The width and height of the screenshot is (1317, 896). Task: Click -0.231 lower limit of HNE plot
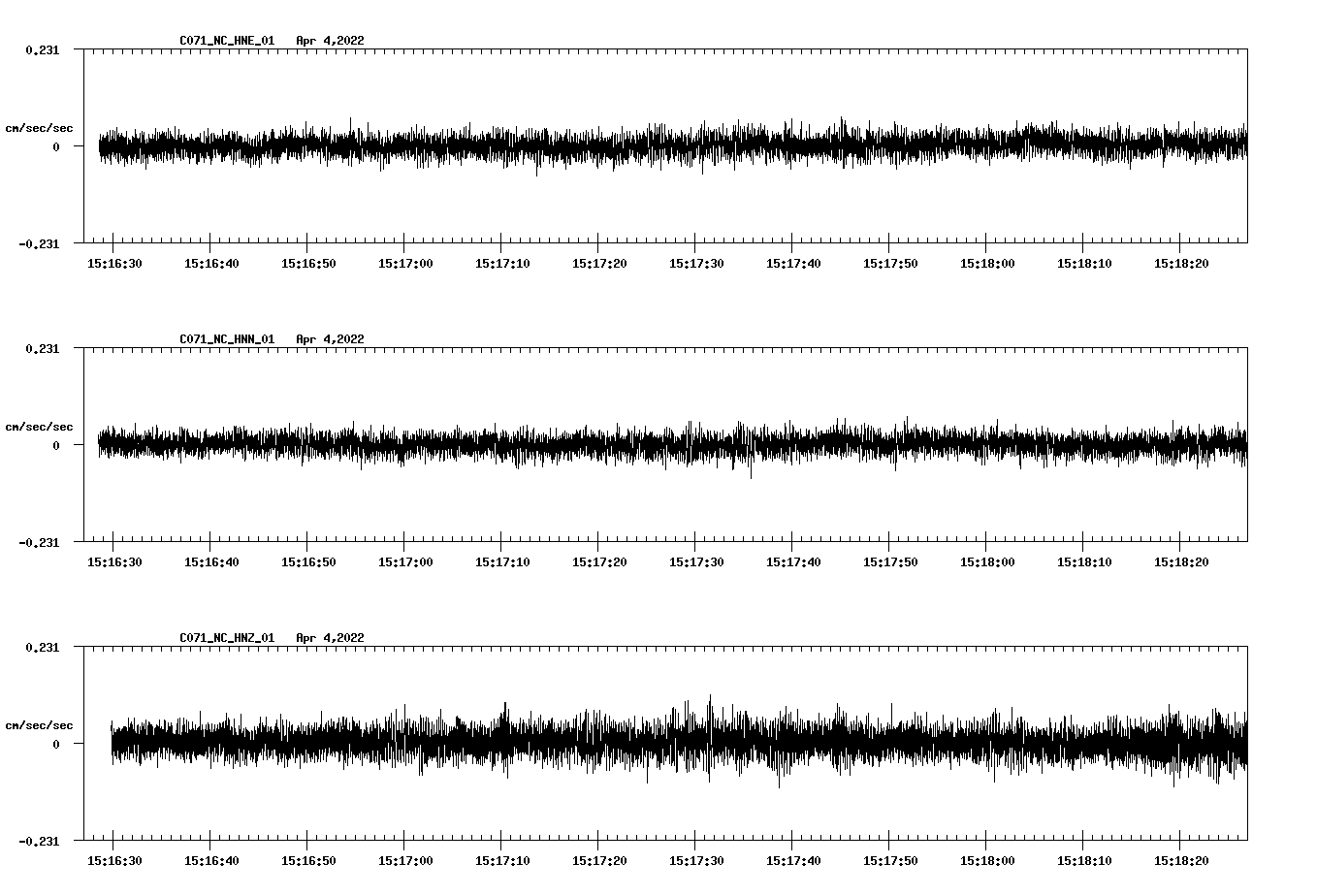[40, 244]
